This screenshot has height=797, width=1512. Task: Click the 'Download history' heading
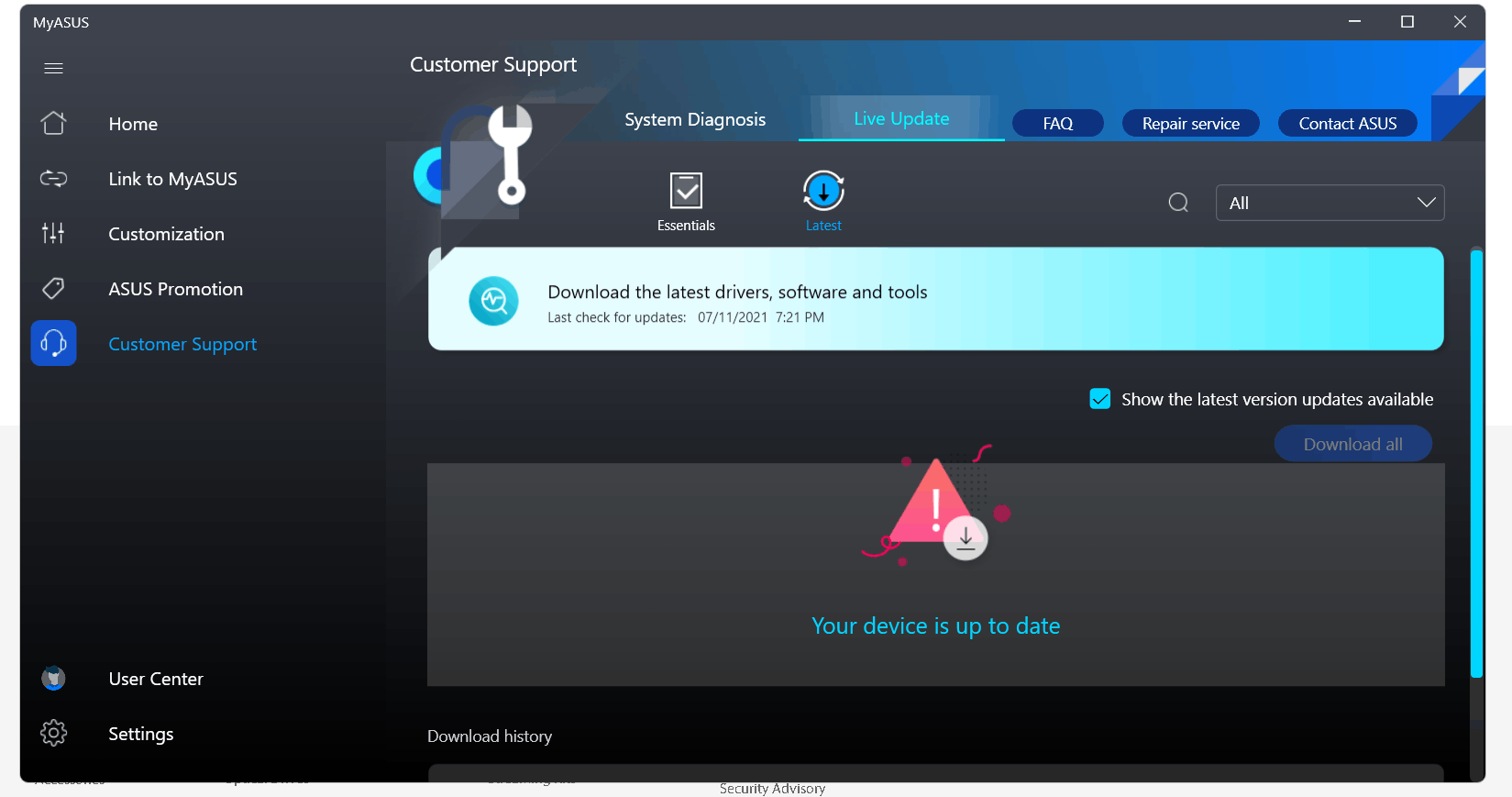pos(490,736)
